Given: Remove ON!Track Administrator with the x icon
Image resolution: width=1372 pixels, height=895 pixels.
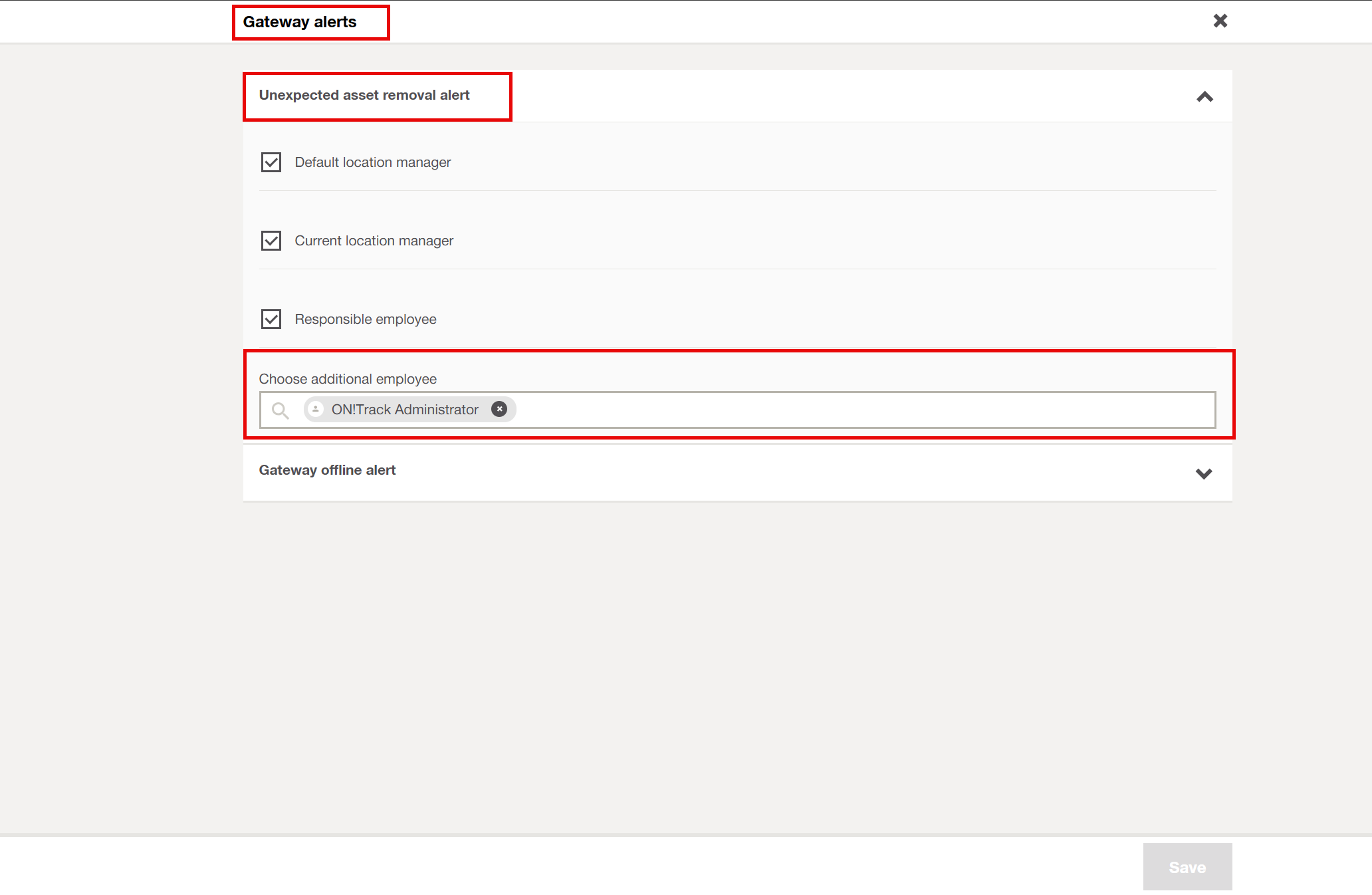Looking at the screenshot, I should (499, 410).
